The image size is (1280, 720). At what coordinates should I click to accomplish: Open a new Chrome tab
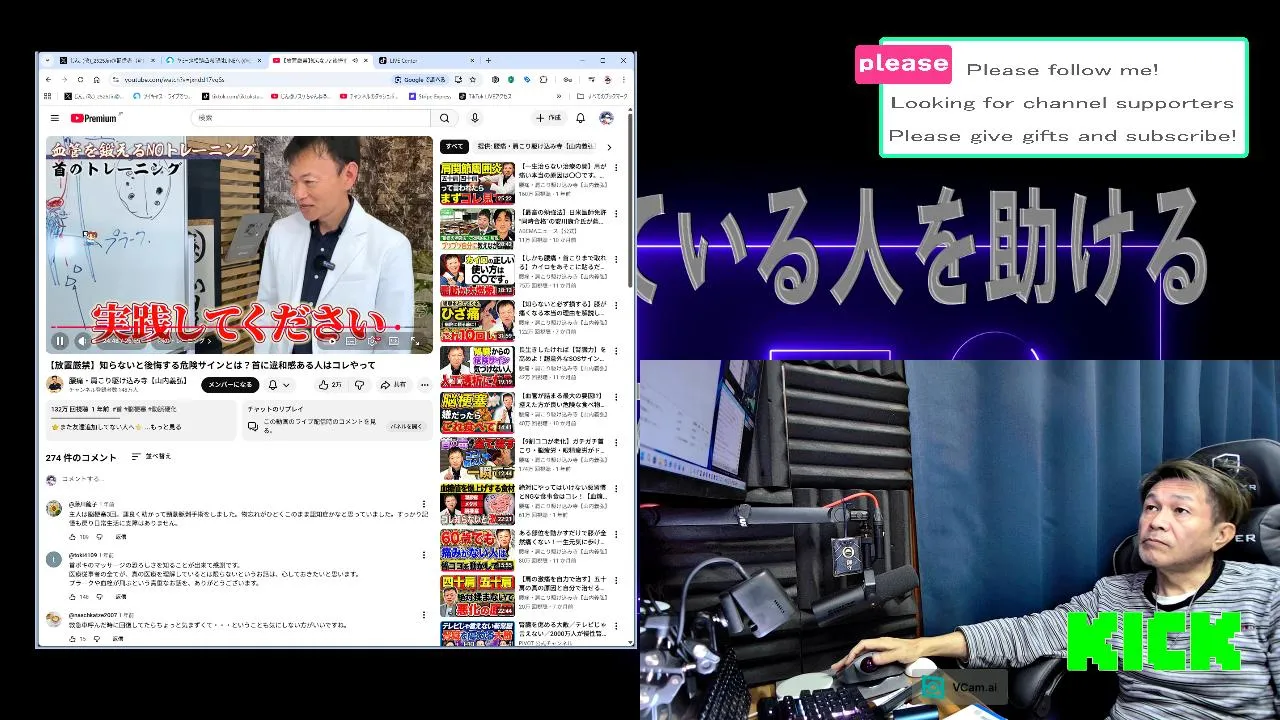[487, 60]
